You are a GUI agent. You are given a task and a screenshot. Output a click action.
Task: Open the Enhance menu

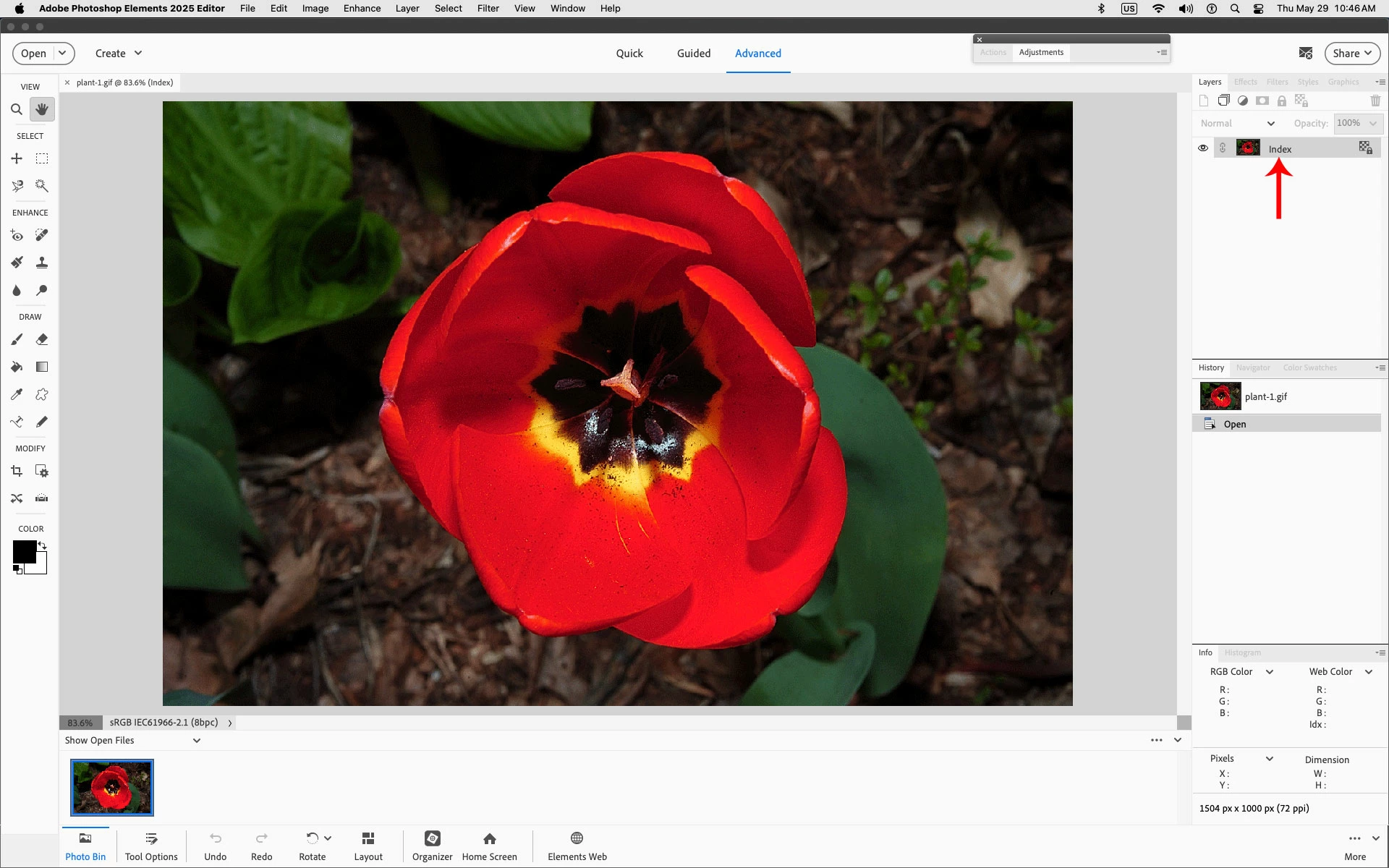tap(362, 9)
